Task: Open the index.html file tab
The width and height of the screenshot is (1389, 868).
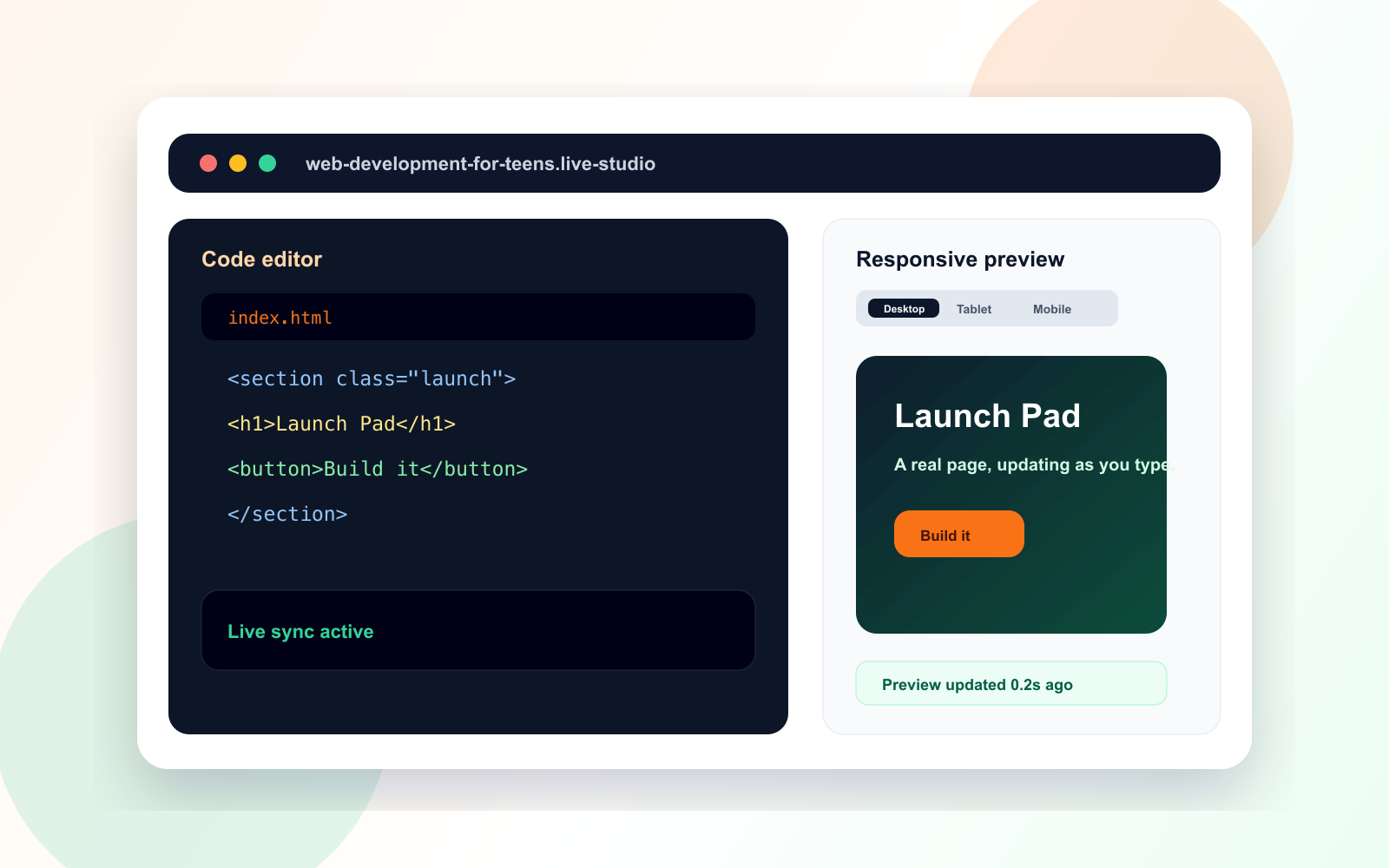Action: [x=478, y=317]
